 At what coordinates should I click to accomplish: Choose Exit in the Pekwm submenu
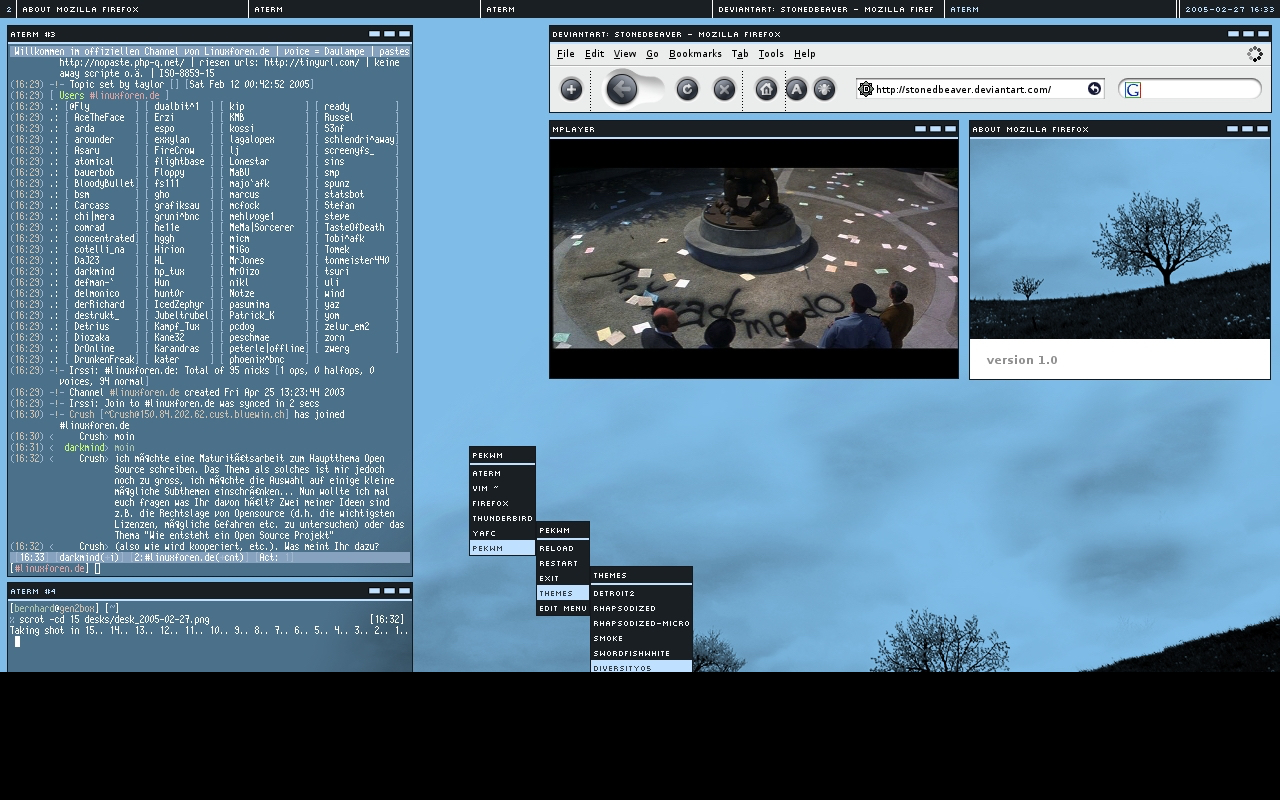coord(563,578)
